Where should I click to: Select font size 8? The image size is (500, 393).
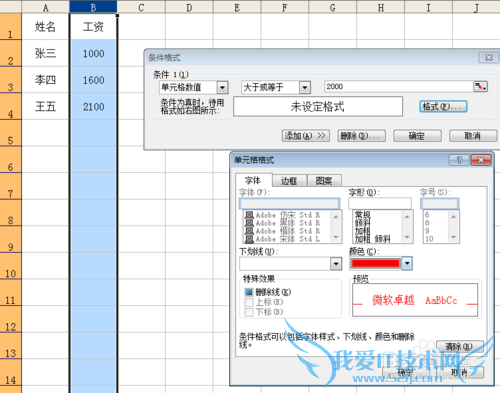[427, 223]
